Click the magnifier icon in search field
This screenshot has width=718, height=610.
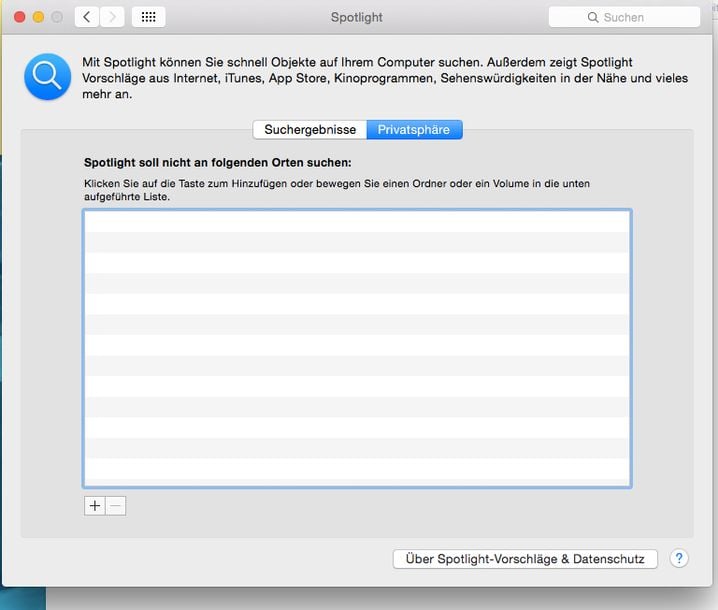[x=593, y=17]
